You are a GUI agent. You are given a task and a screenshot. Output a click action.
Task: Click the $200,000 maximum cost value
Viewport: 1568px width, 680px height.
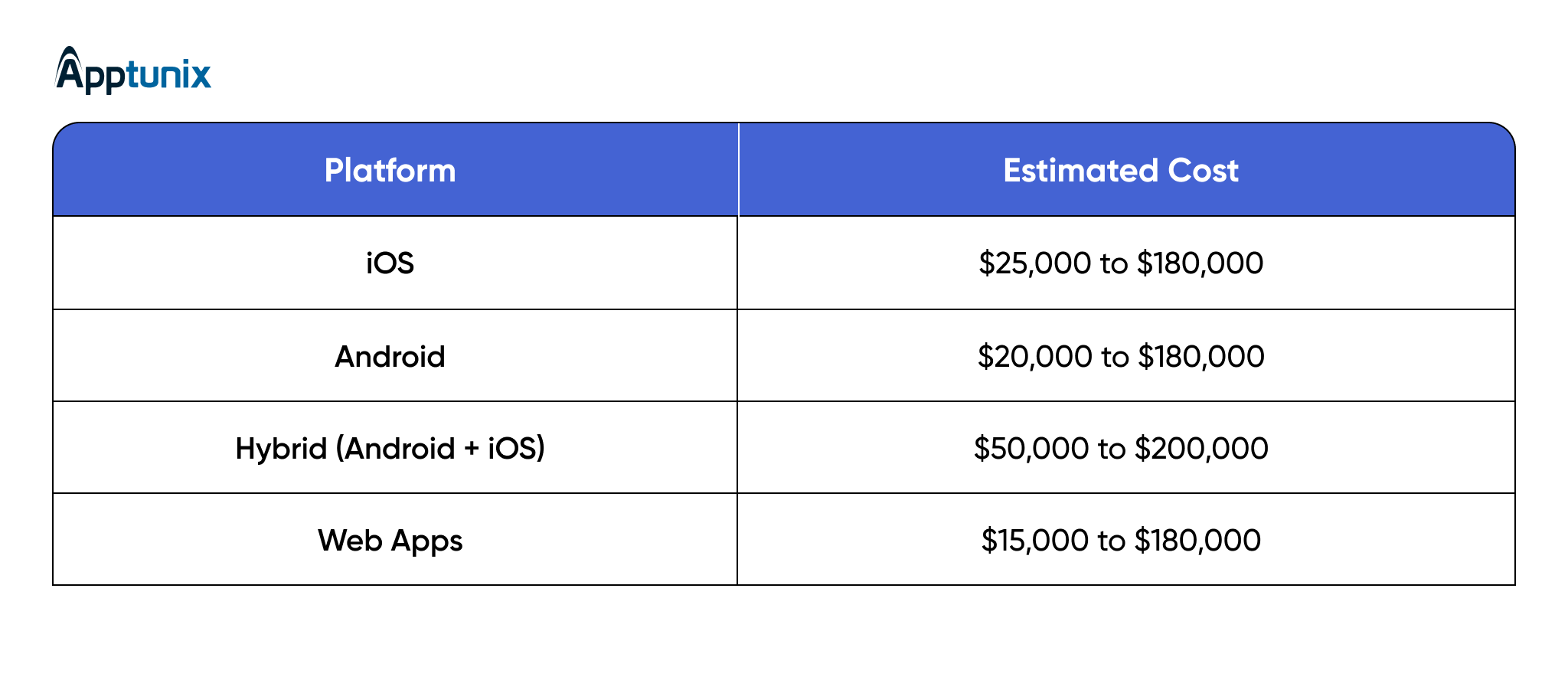[x=1200, y=449]
